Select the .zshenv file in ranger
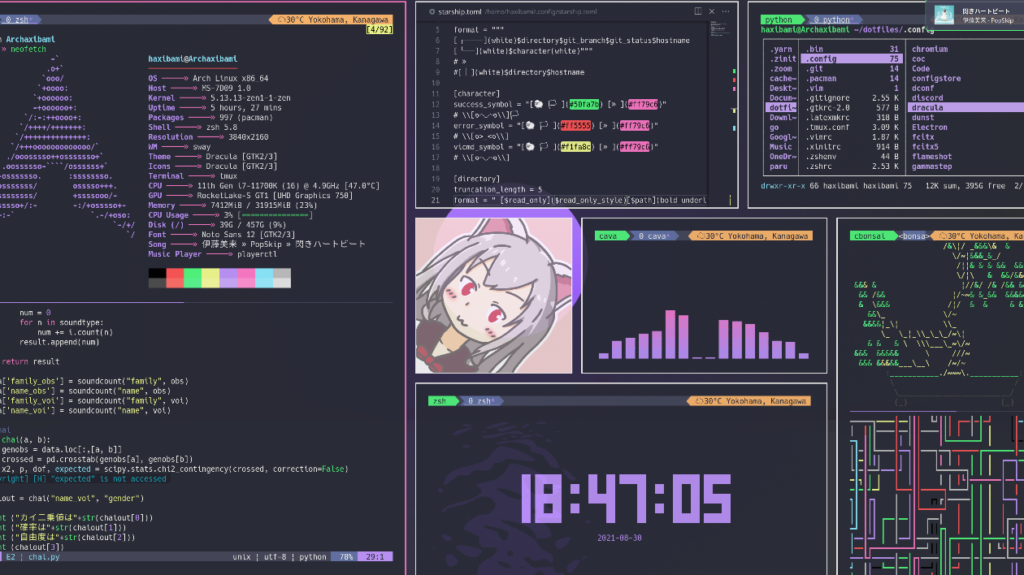Screen dimensions: 1024x575 pos(852,157)
